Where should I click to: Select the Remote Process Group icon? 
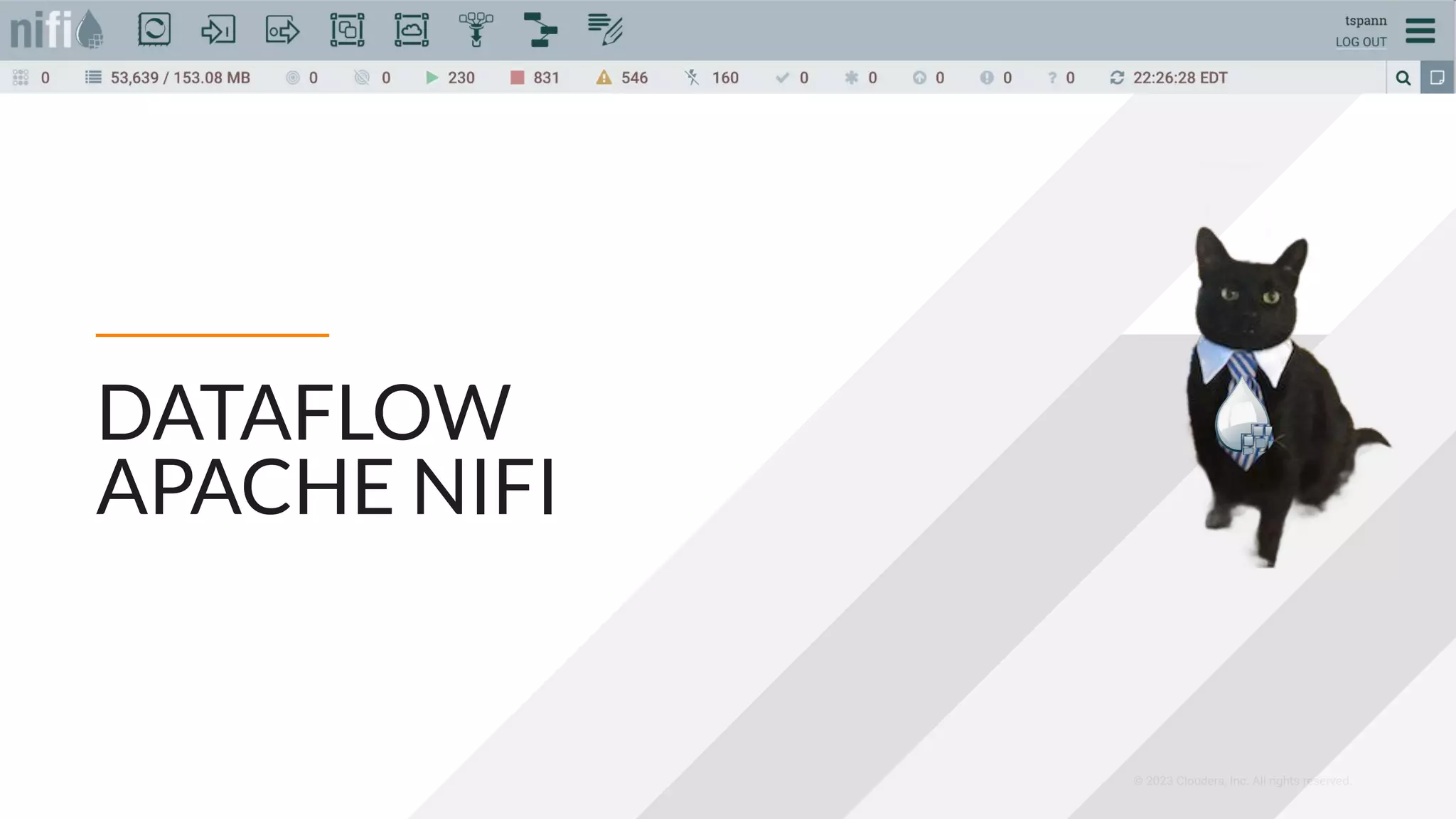(412, 30)
